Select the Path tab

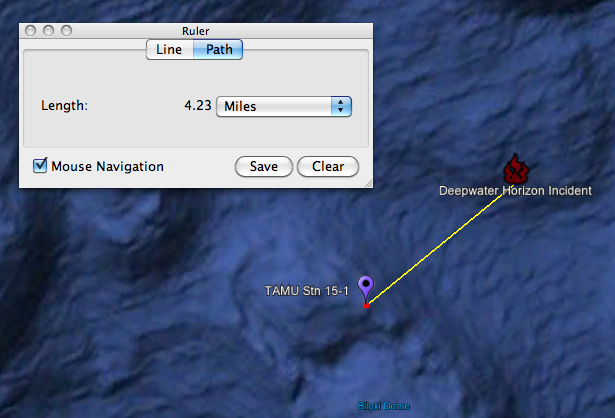click(x=218, y=49)
